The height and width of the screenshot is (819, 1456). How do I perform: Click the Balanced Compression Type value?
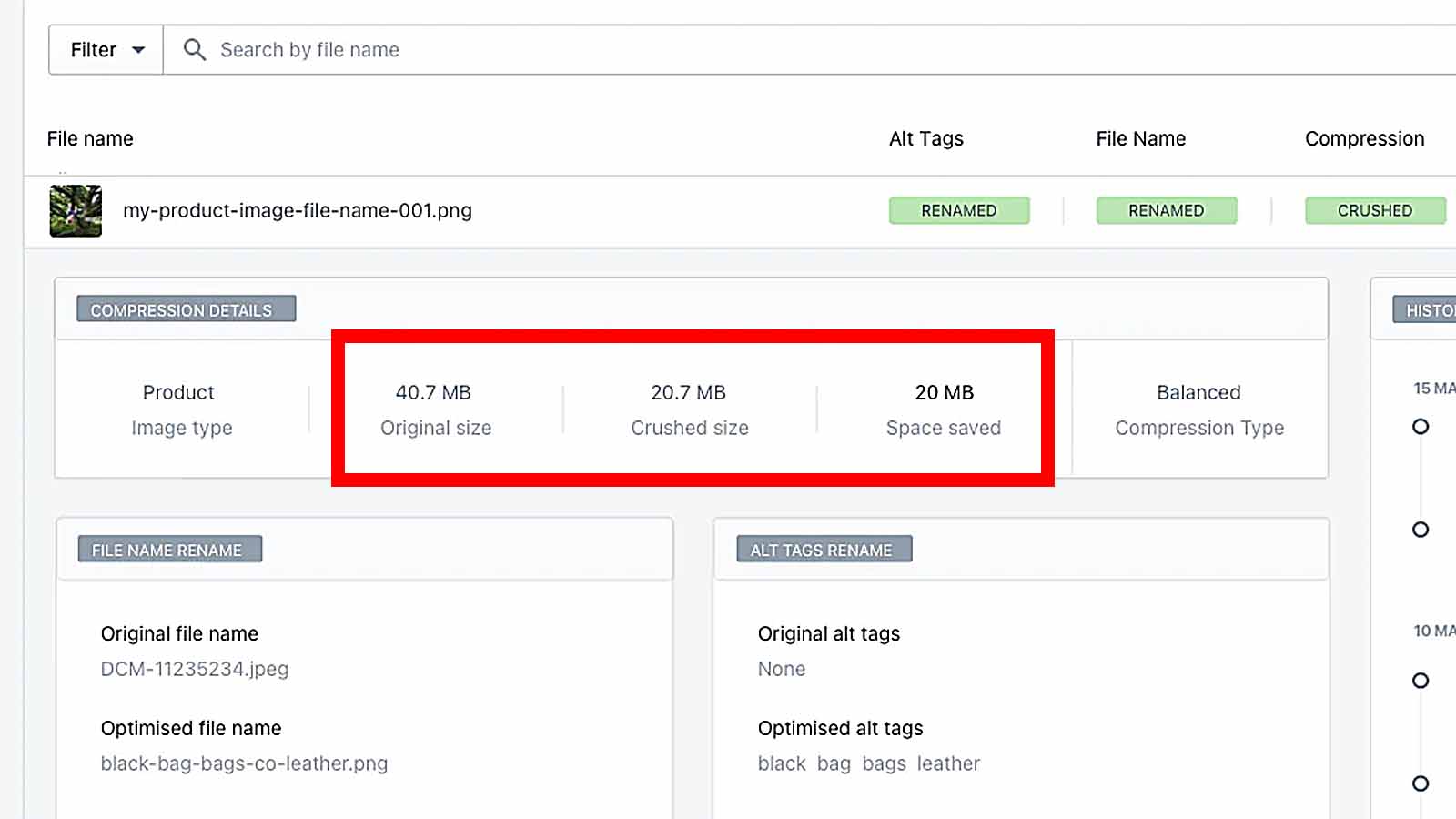(1198, 392)
